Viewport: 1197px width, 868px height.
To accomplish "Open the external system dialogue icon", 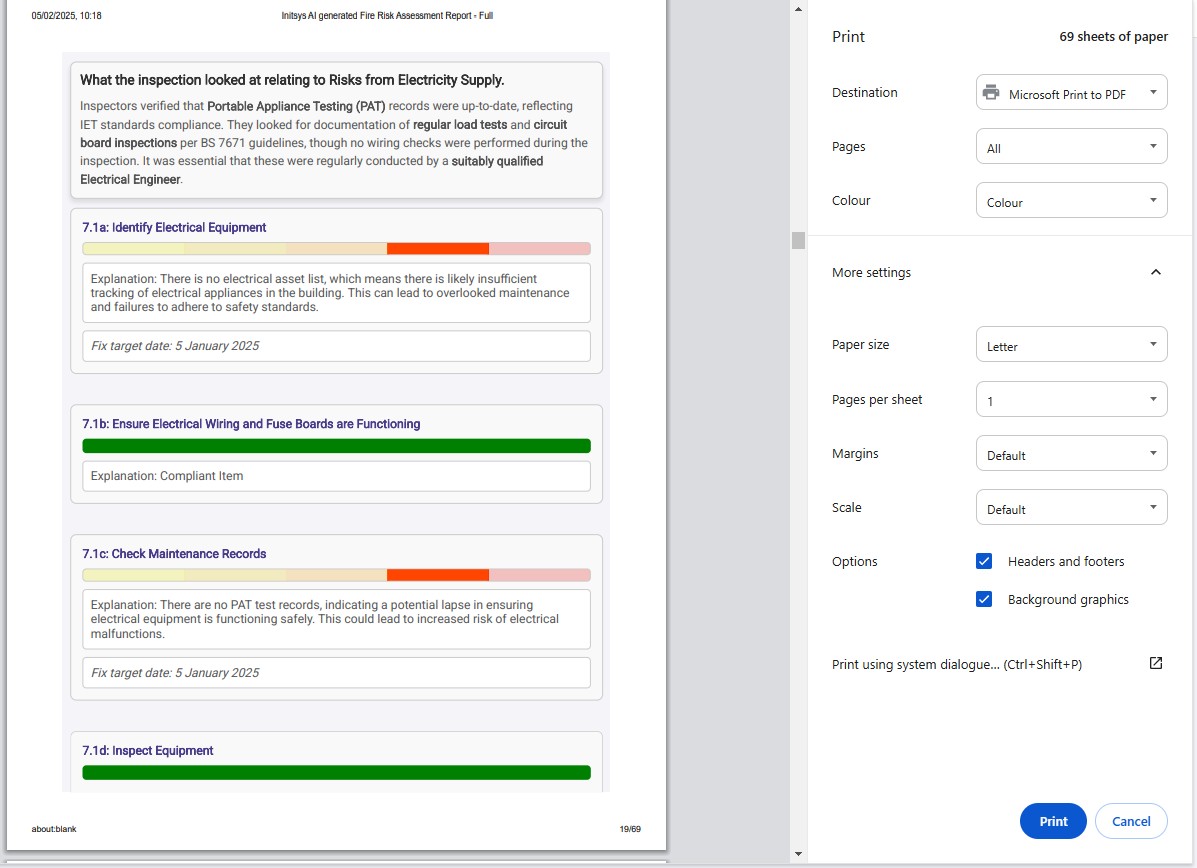I will tap(1156, 663).
